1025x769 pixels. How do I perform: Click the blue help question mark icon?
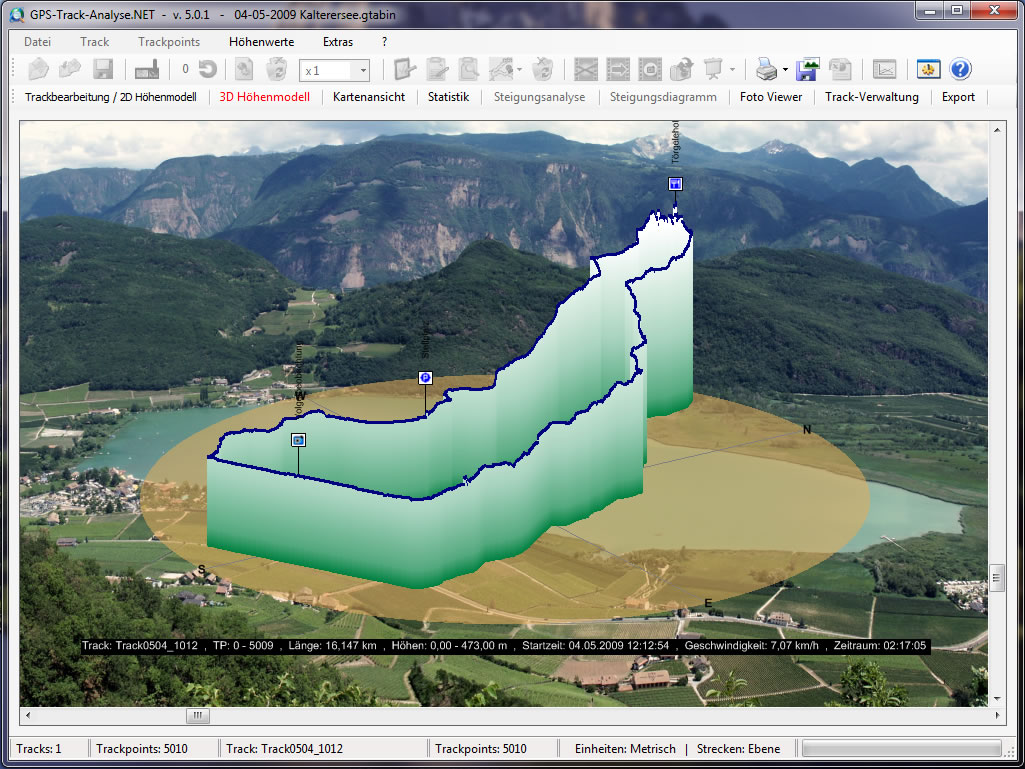960,69
